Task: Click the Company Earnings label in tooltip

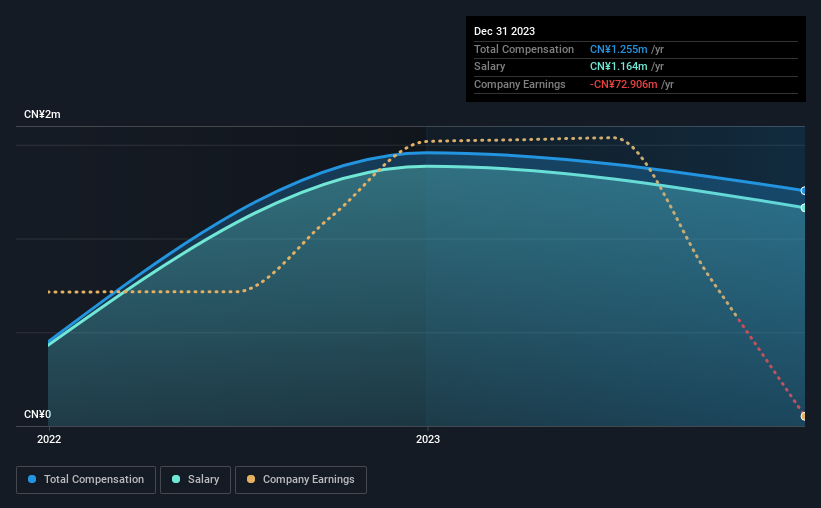Action: coord(519,84)
